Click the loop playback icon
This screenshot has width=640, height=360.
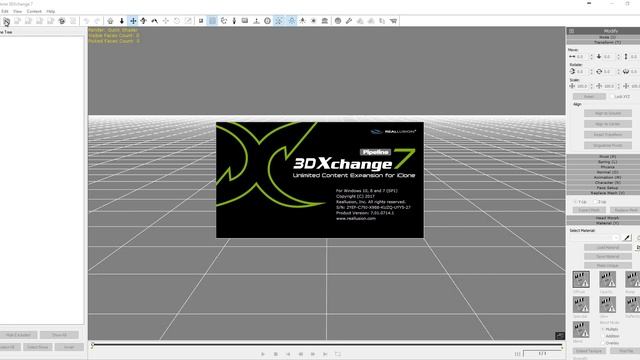[338, 354]
